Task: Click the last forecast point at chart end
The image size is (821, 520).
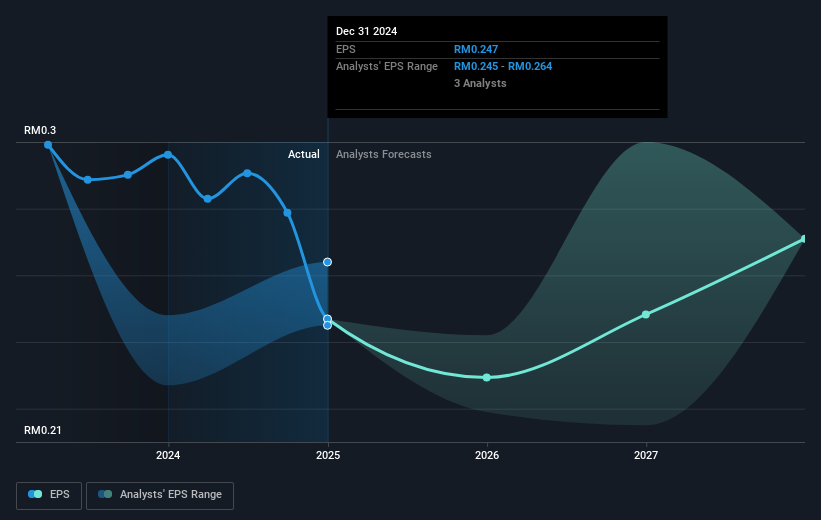Action: click(804, 238)
